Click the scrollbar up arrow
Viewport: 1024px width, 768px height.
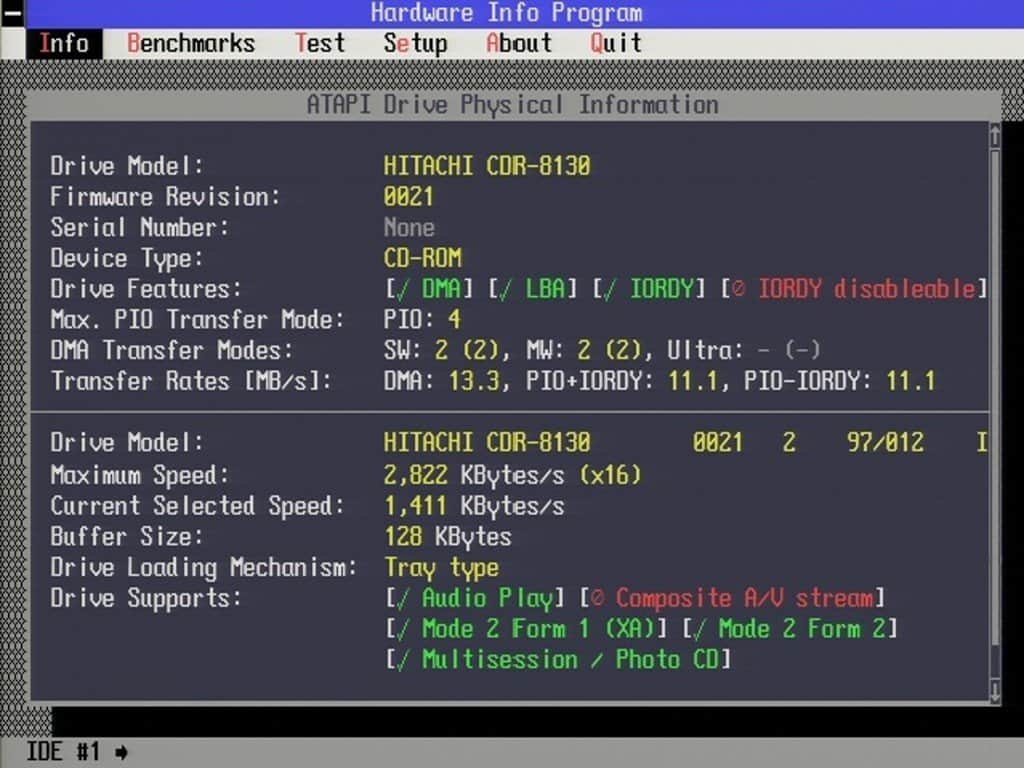[995, 136]
